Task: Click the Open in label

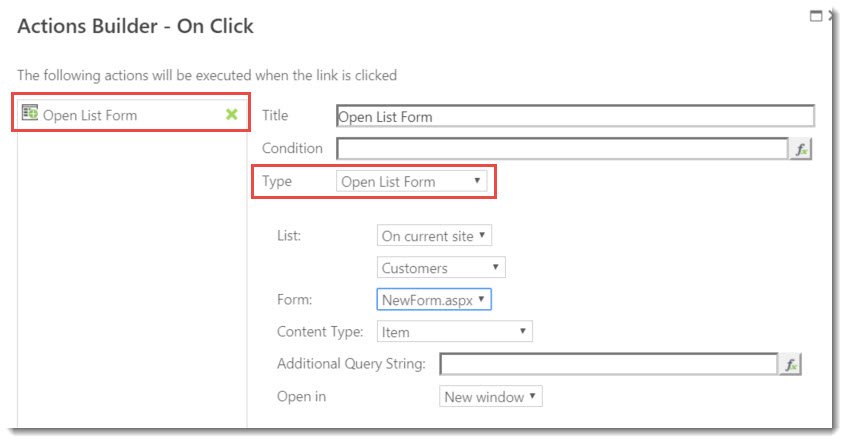Action: (301, 397)
